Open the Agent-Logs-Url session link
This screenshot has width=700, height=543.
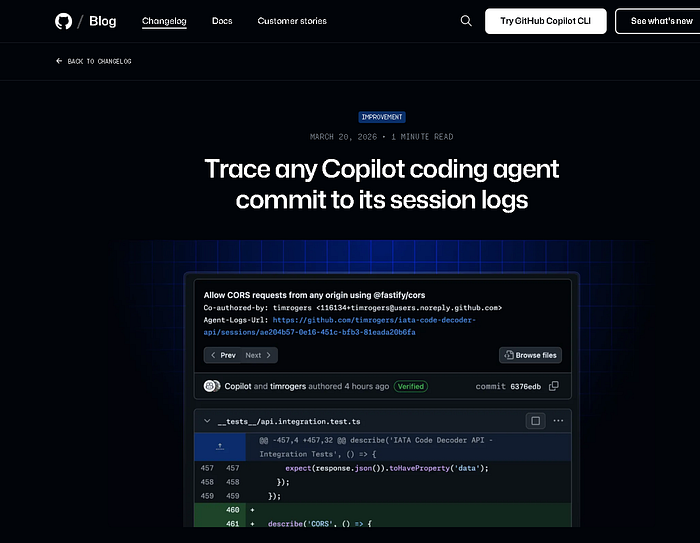[x=339, y=326]
